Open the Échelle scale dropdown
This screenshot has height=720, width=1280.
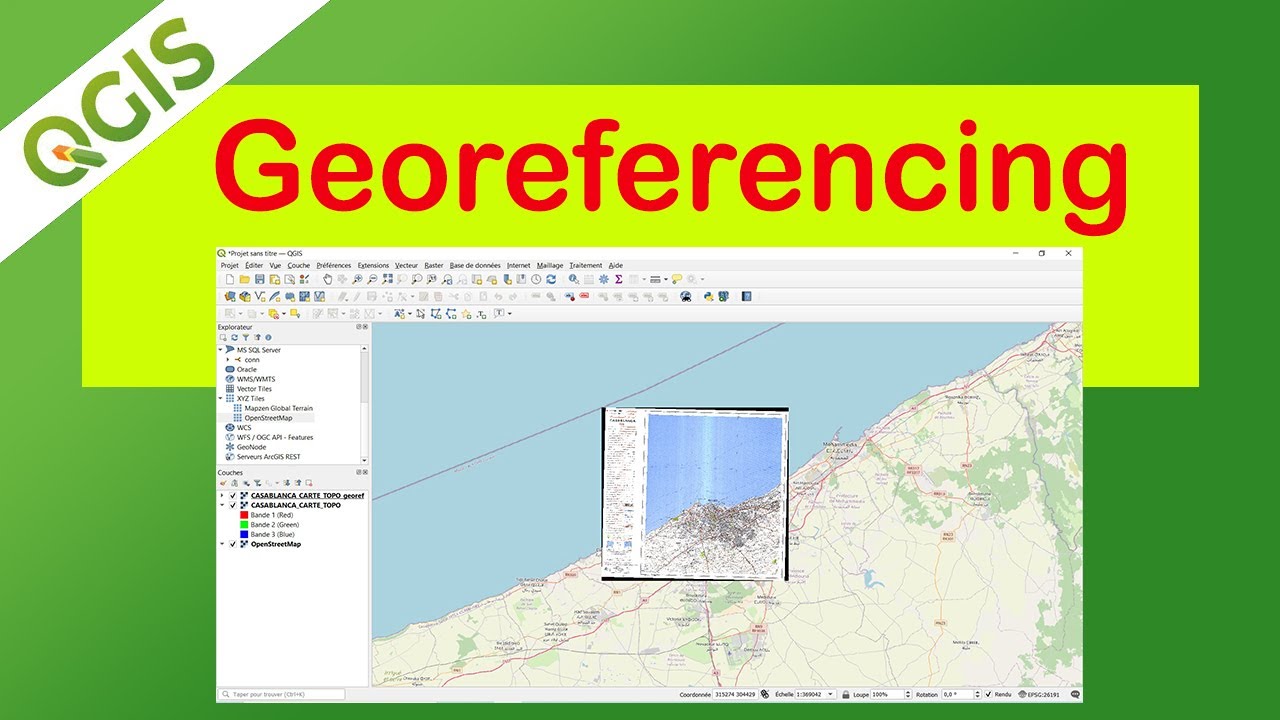point(831,694)
